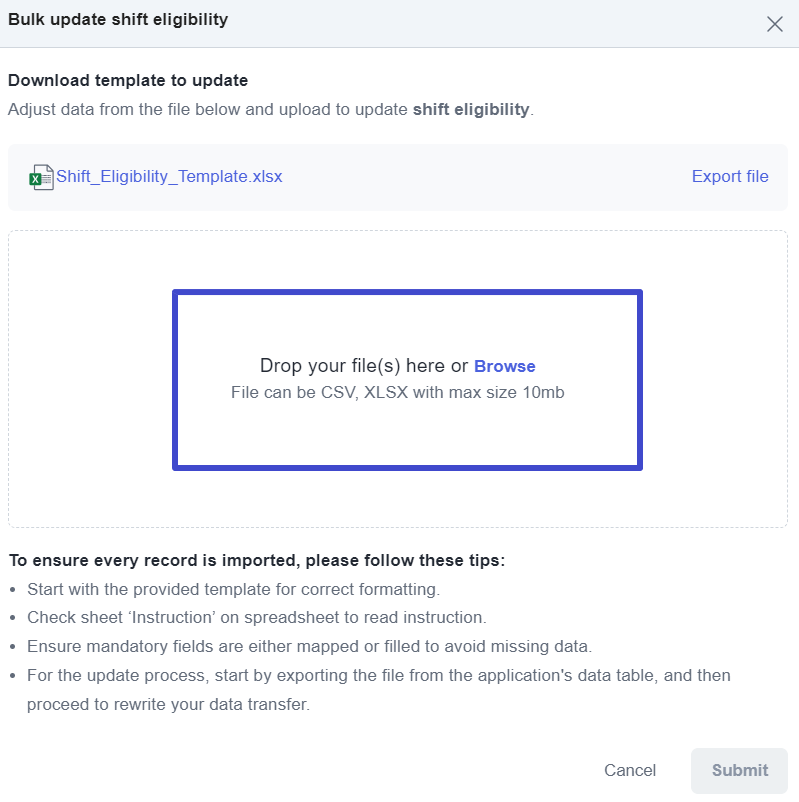Click the tip about the Instruction sheet
799x802 pixels.
click(x=257, y=617)
